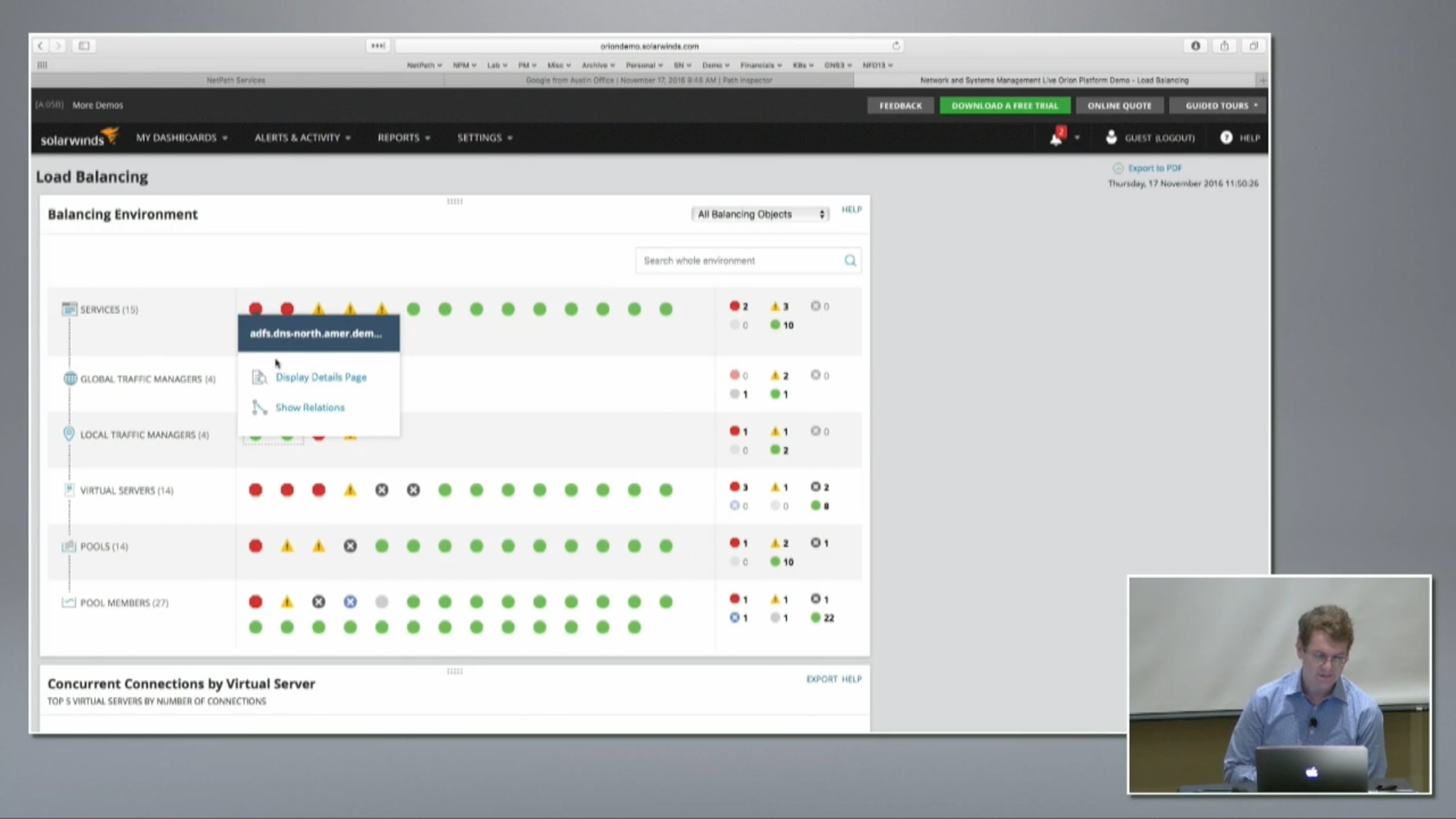Click the browser address bar
This screenshot has width=1456, height=819.
[x=649, y=45]
